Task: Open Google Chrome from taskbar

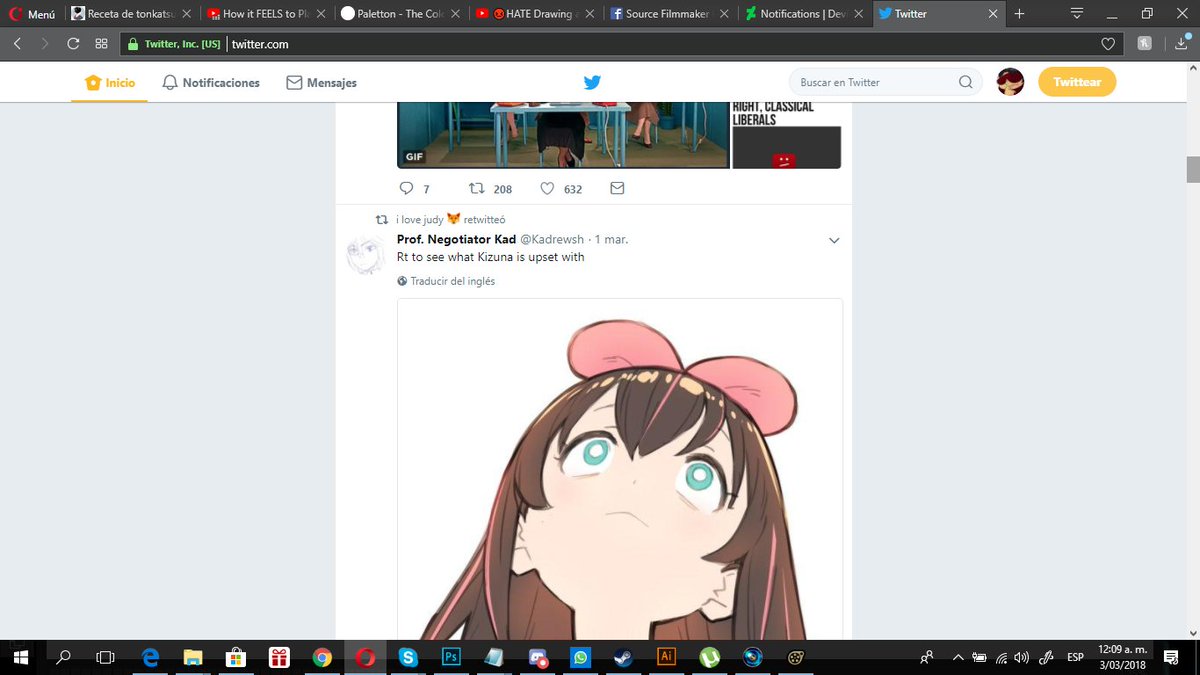Action: point(322,657)
